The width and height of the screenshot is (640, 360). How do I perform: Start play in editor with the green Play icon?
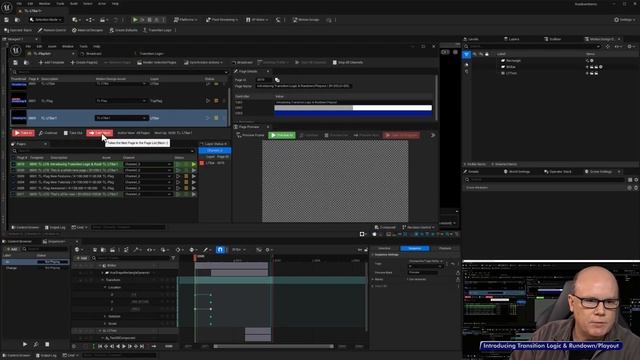pos(135,20)
